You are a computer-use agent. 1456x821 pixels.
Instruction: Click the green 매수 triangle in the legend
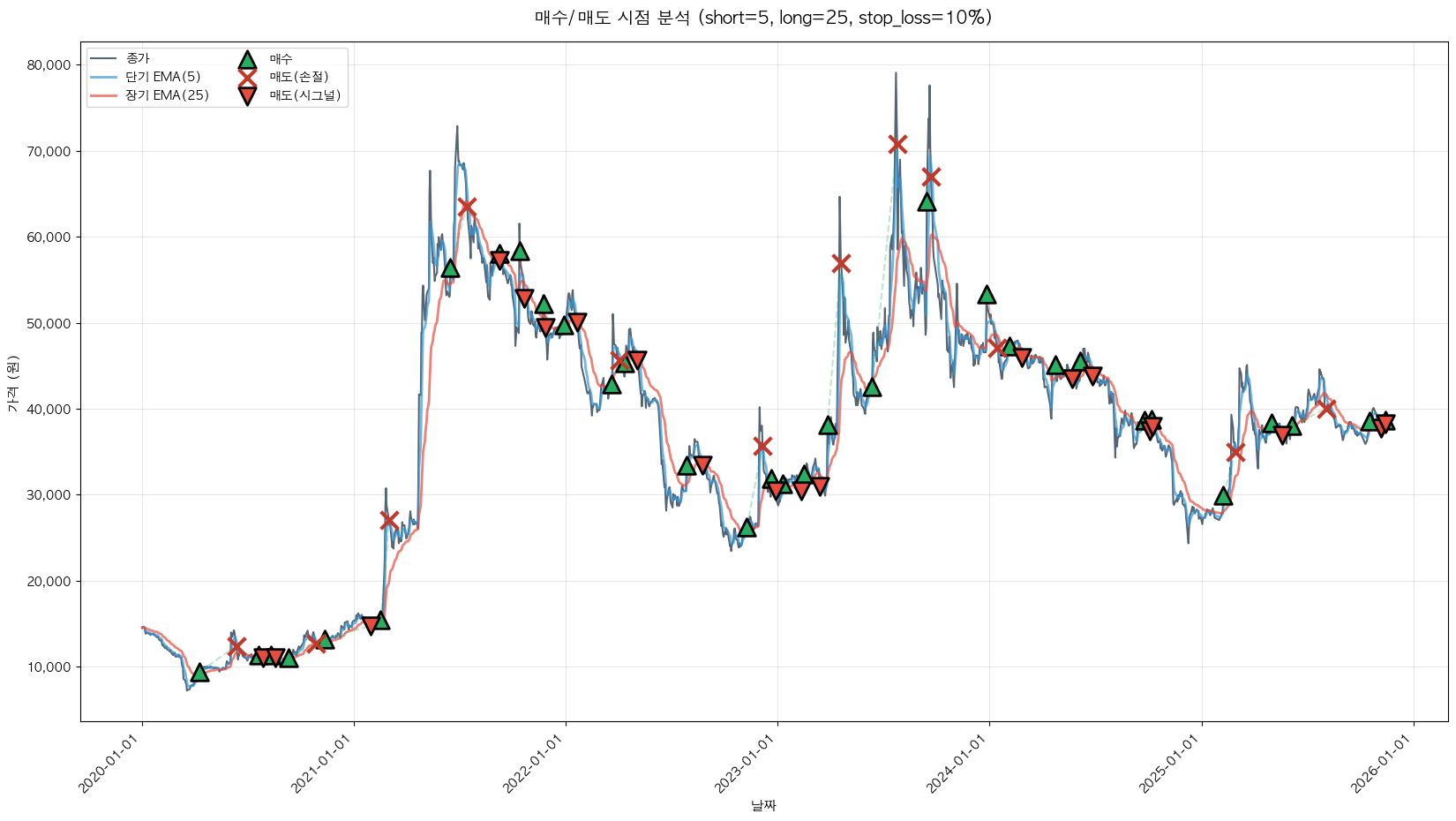point(247,59)
